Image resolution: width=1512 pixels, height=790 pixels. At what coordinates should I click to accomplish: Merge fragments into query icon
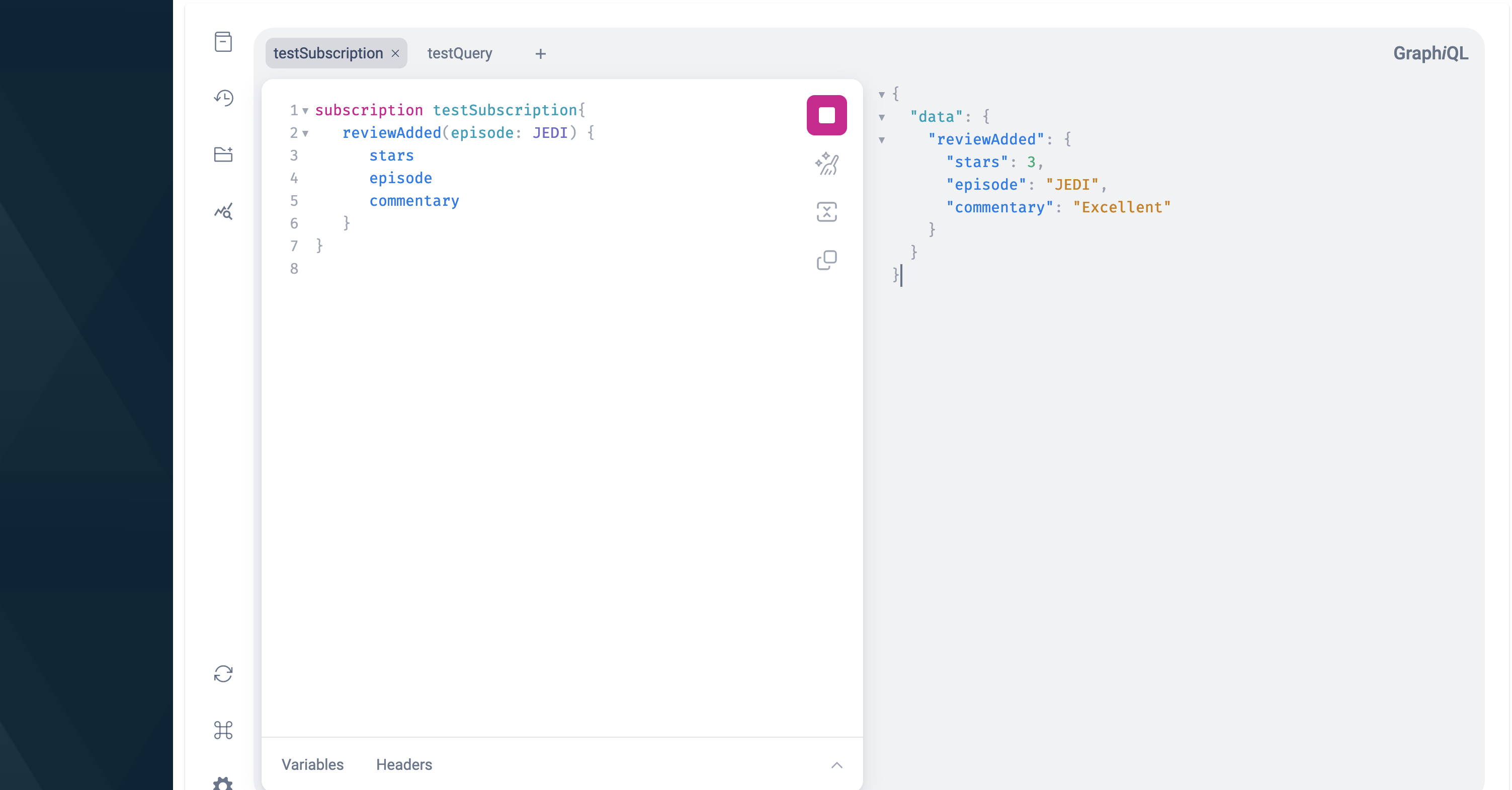pos(826,212)
